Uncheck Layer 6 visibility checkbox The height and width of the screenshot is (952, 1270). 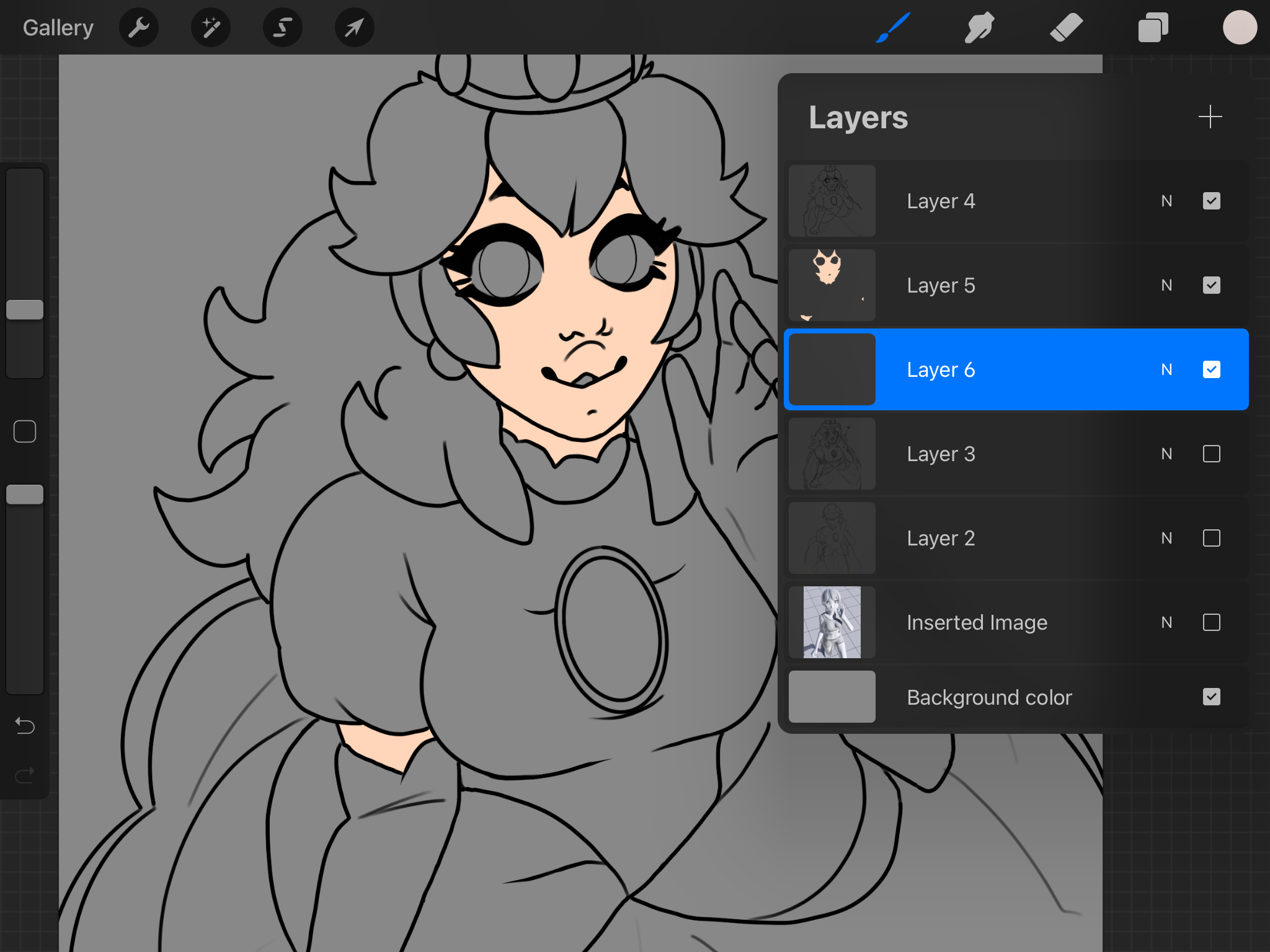[1212, 369]
